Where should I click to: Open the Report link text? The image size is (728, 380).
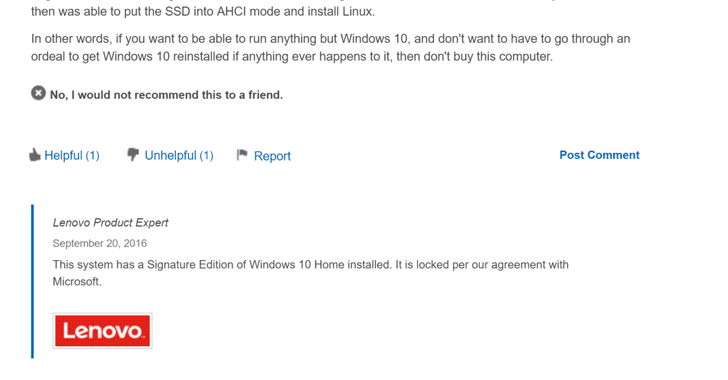(x=272, y=156)
